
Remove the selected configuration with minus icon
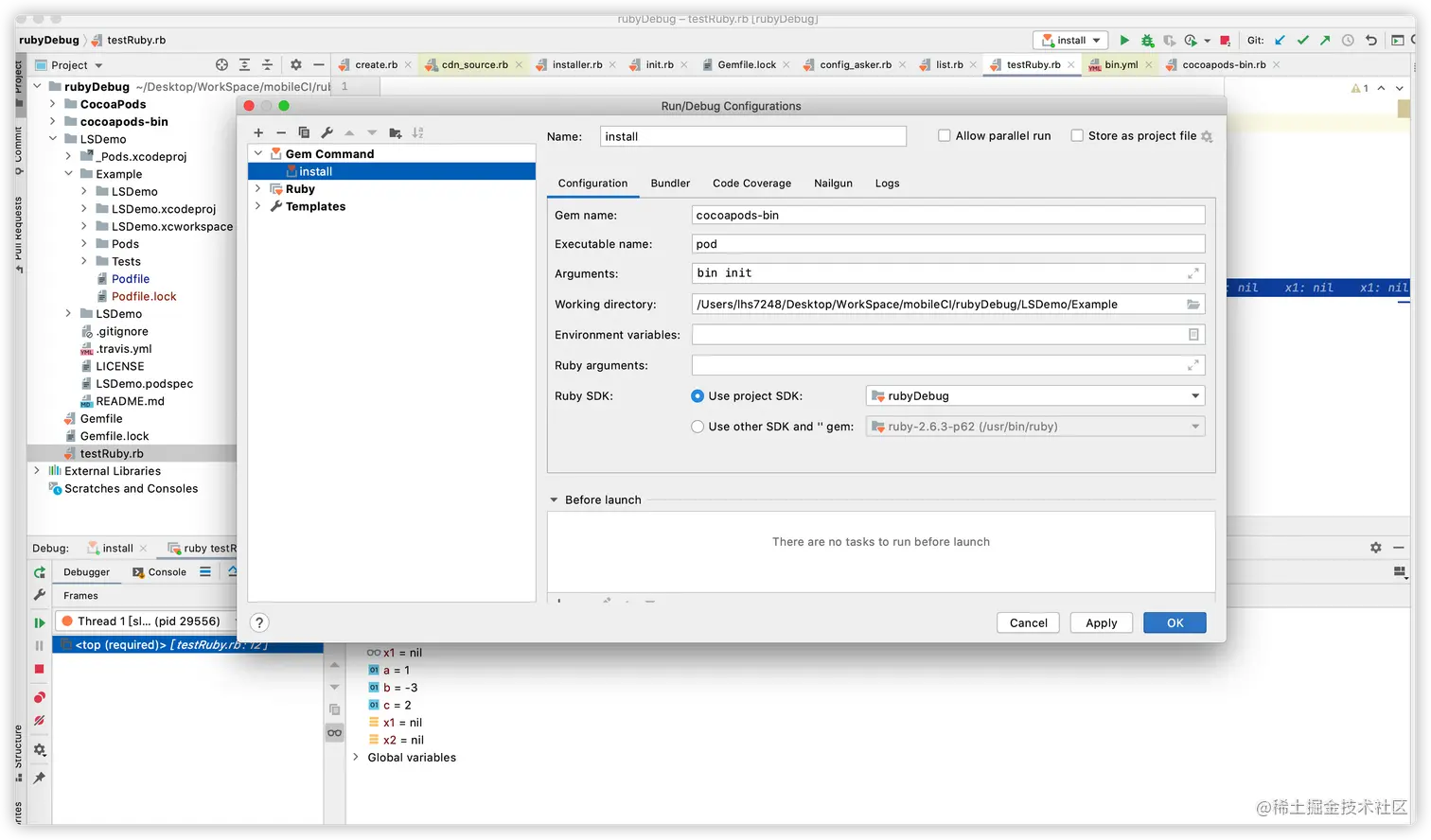pos(281,133)
